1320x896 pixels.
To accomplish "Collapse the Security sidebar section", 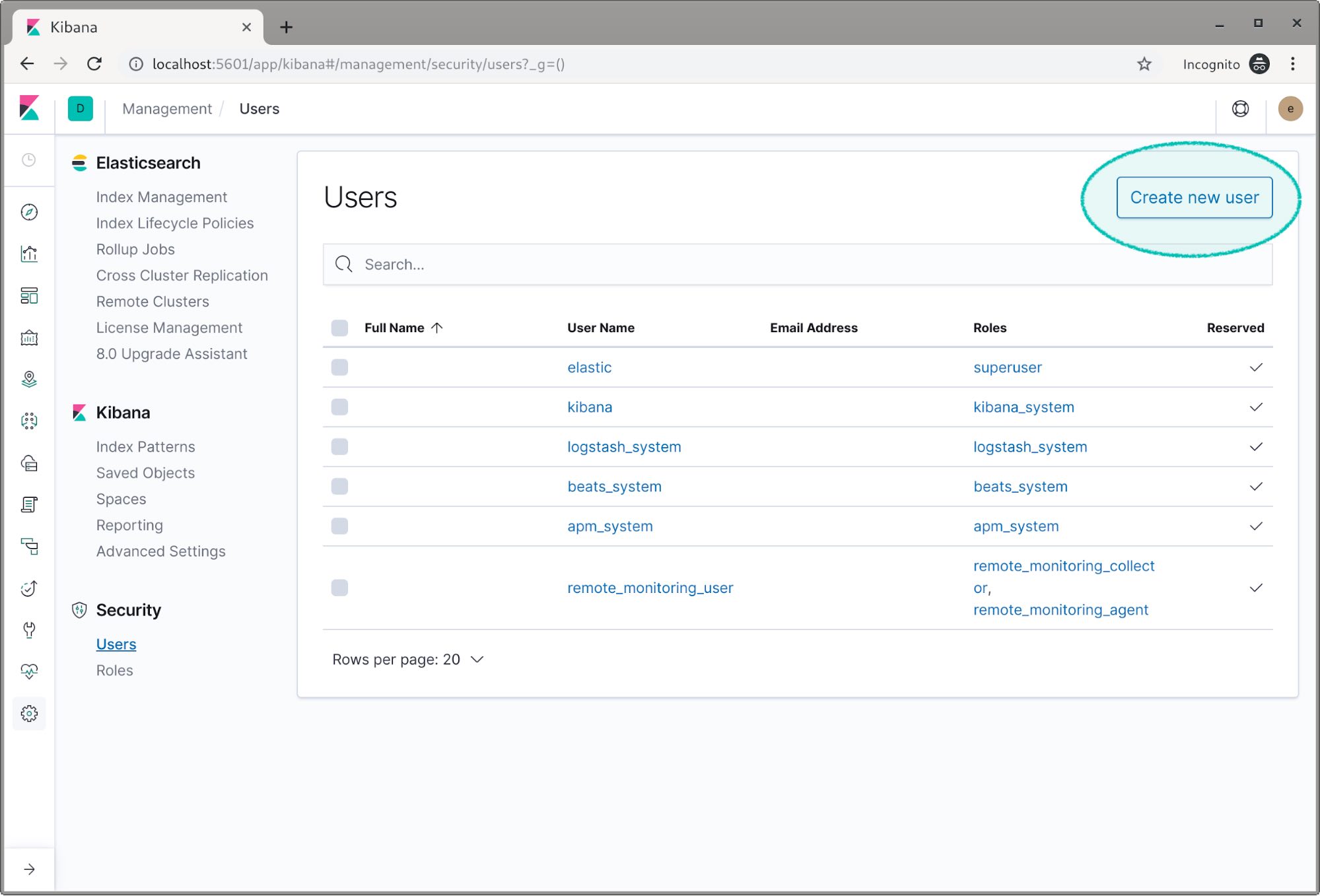I will click(x=128, y=609).
